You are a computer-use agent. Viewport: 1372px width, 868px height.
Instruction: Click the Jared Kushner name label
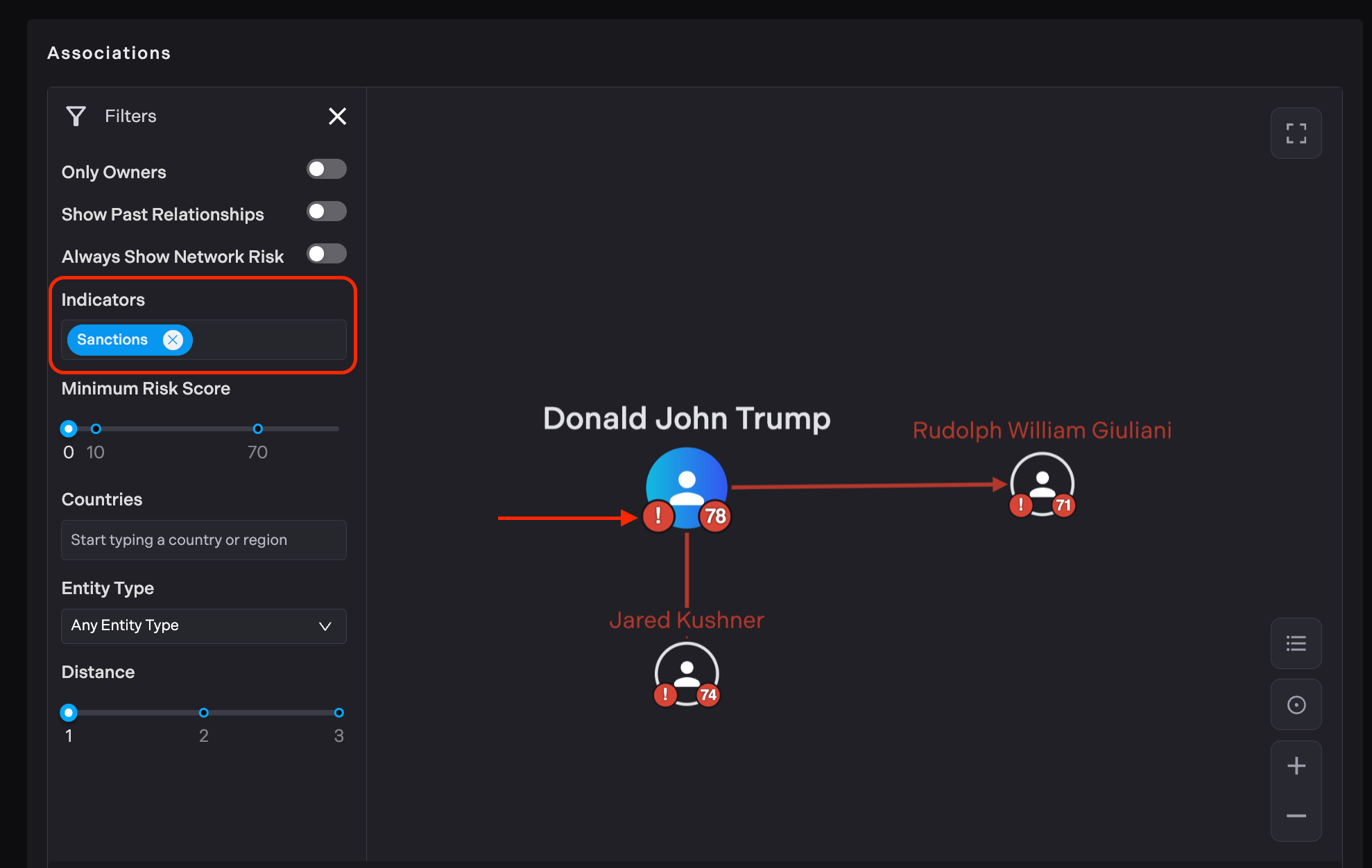click(x=686, y=620)
